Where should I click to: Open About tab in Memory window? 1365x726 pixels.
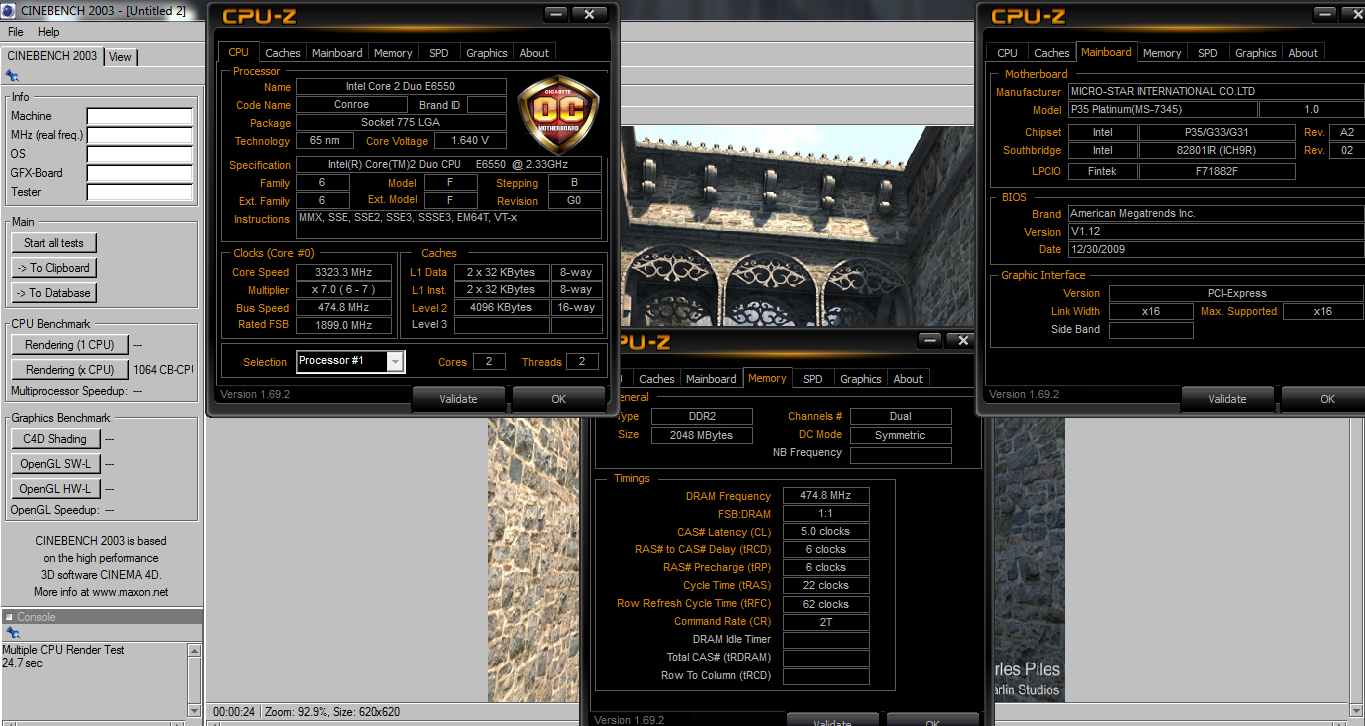coord(908,379)
